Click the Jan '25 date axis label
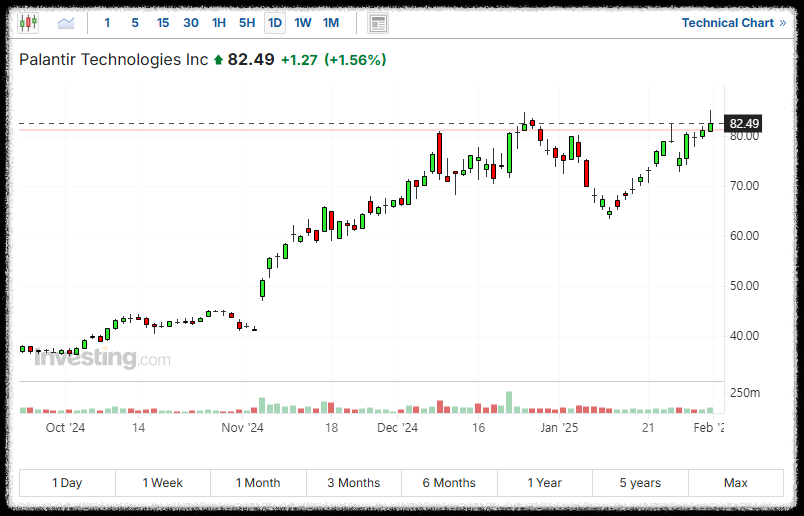Viewport: 804px width, 516px height. (x=559, y=428)
